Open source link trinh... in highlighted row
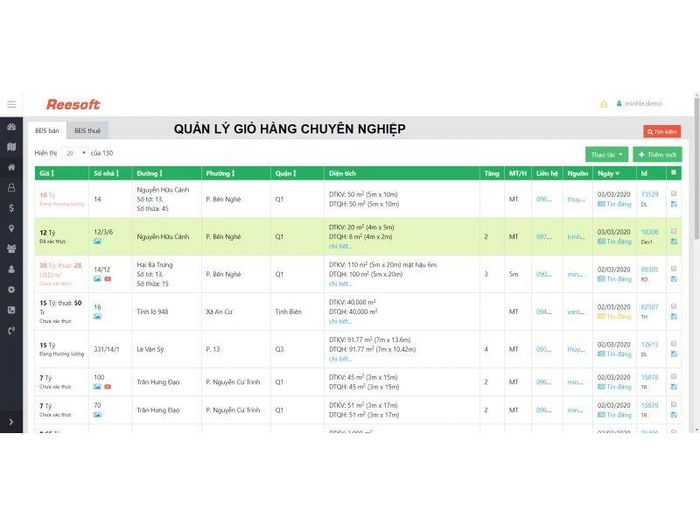Image resolution: width=700 pixels, height=525 pixels. click(x=576, y=237)
